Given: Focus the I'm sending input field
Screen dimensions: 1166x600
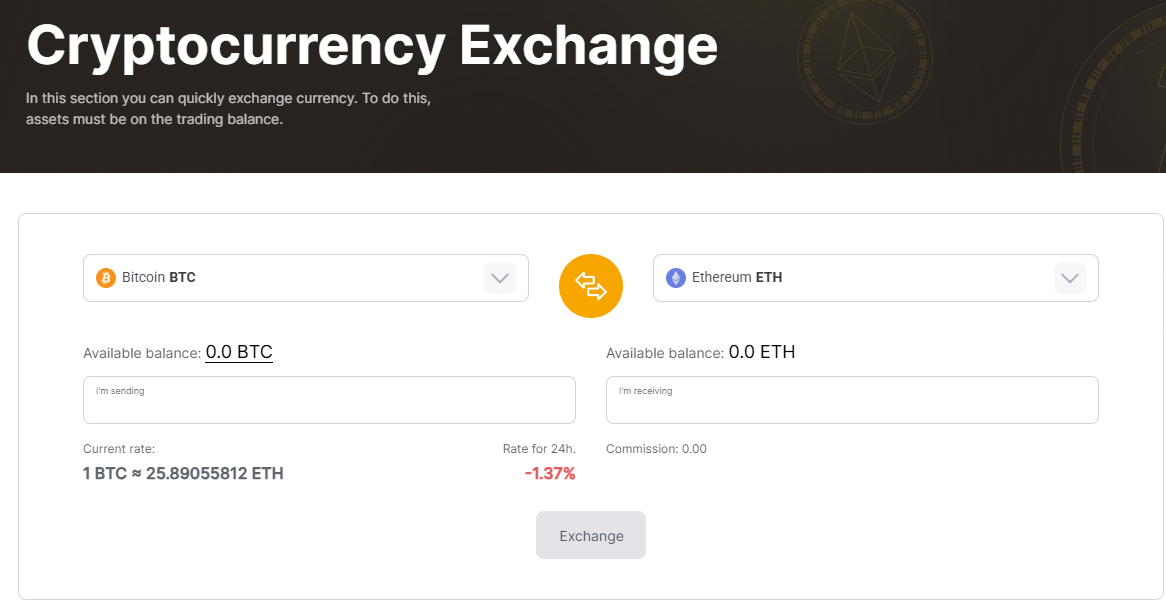Looking at the screenshot, I should (x=329, y=403).
